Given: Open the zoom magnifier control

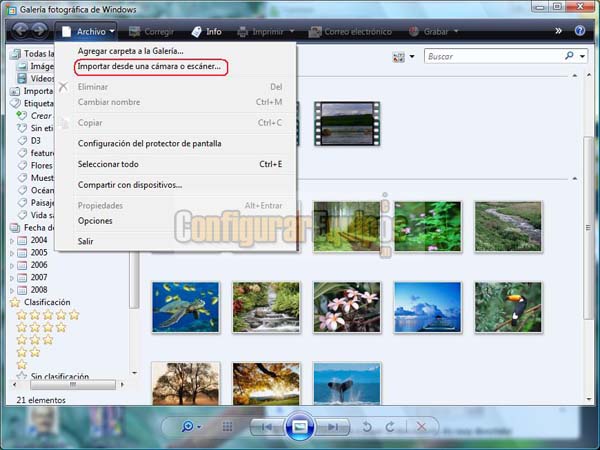Looking at the screenshot, I should [191, 426].
